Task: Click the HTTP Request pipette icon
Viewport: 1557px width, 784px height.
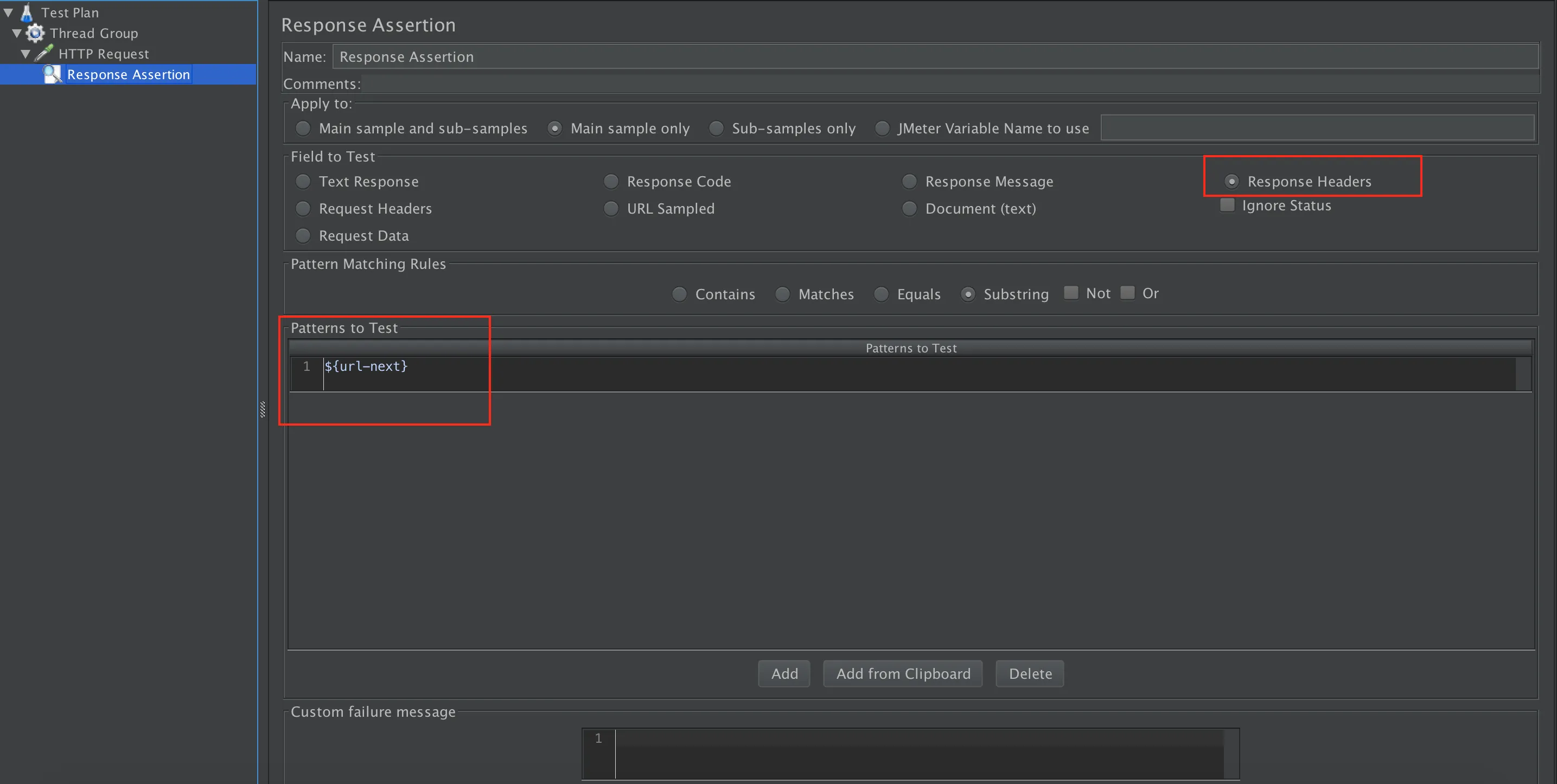Action: [x=43, y=53]
